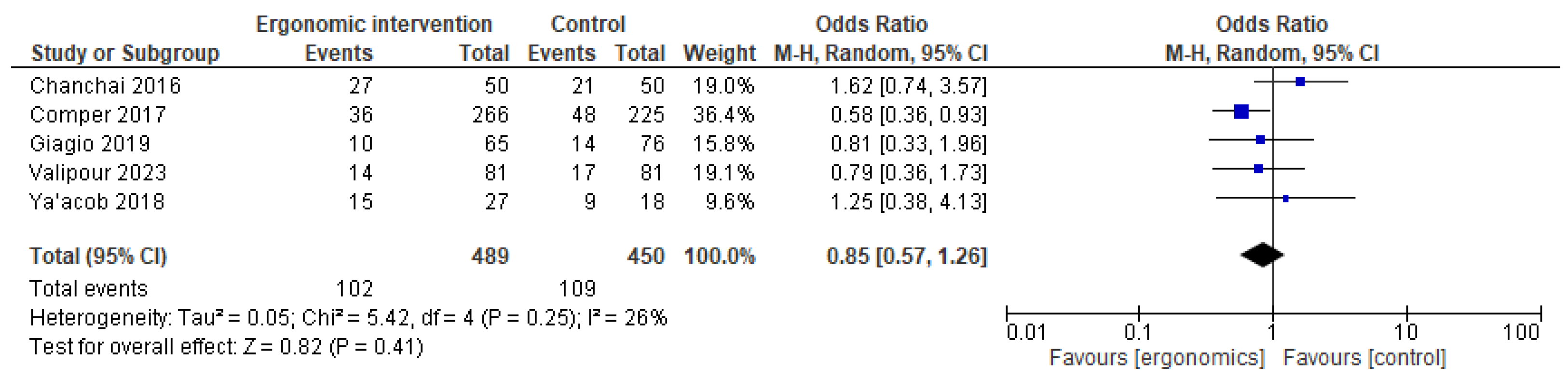Click the Ergonomic intervention column header
This screenshot has width=1568, height=379.
click(374, 24)
